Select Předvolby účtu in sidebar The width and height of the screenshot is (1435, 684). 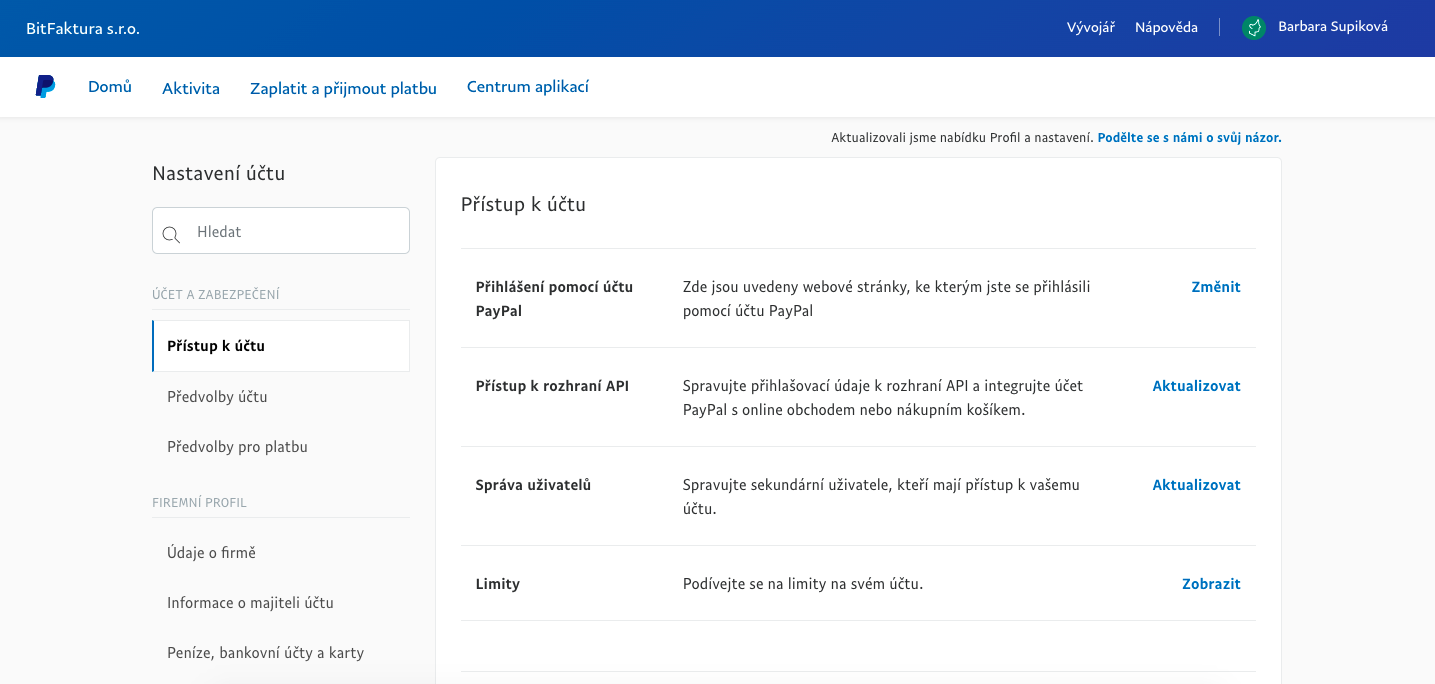tap(217, 397)
